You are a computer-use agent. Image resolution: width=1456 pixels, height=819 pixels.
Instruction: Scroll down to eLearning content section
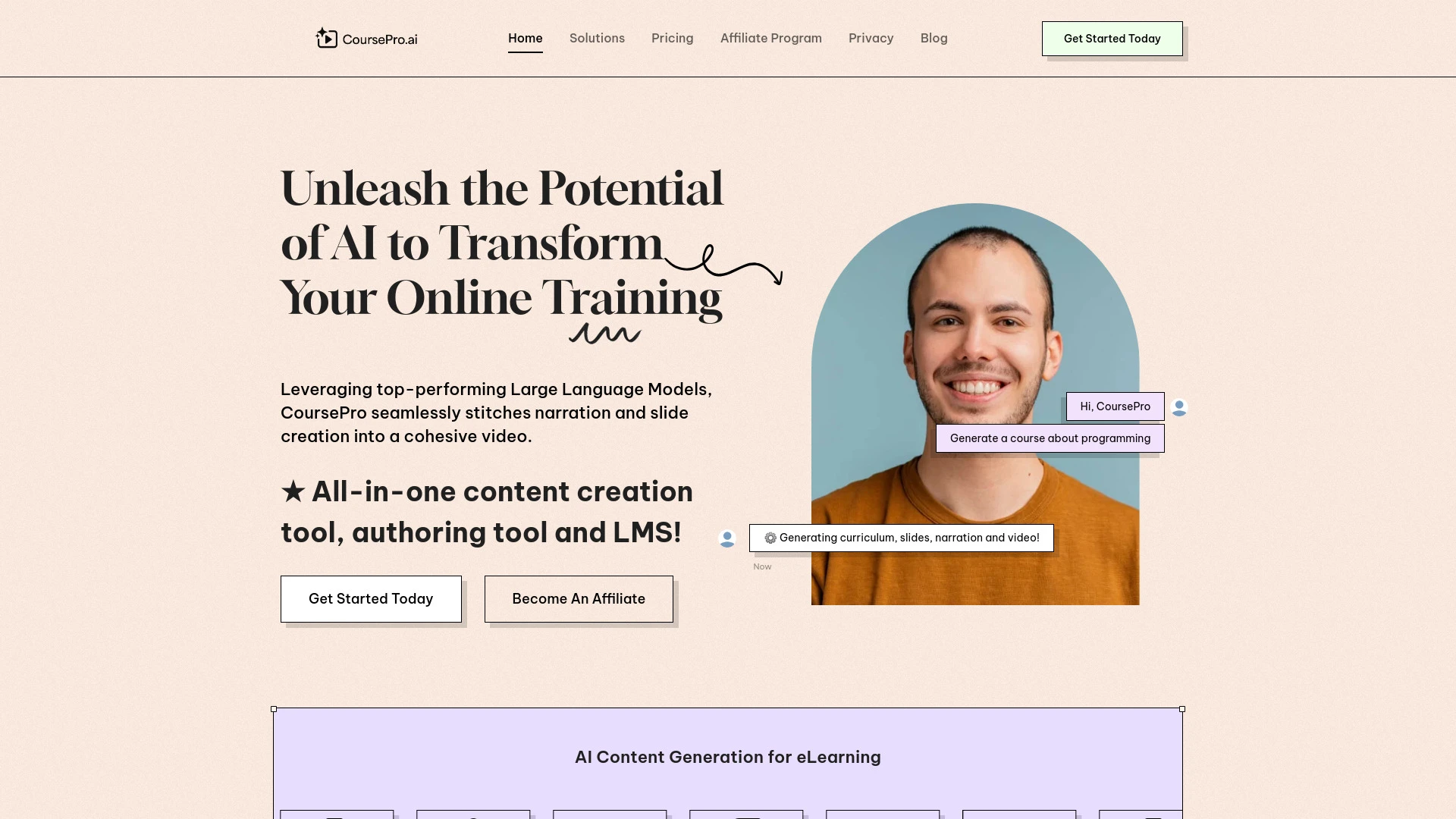[728, 756]
